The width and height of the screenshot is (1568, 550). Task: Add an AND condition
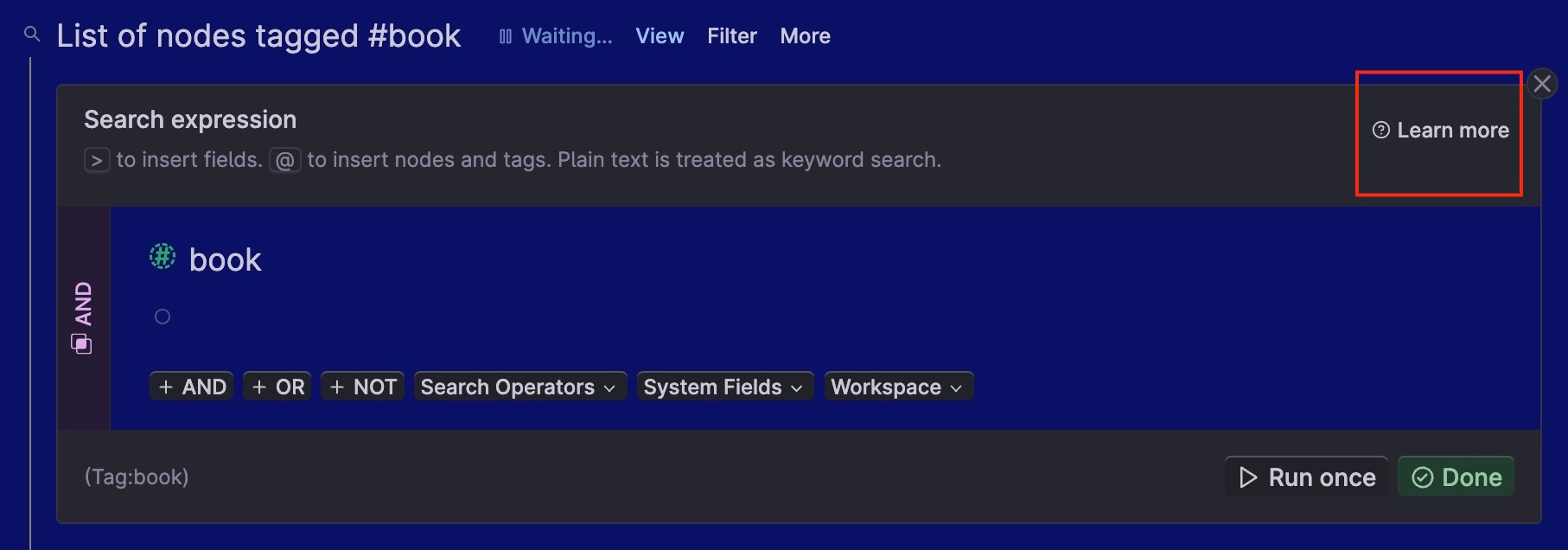[192, 387]
